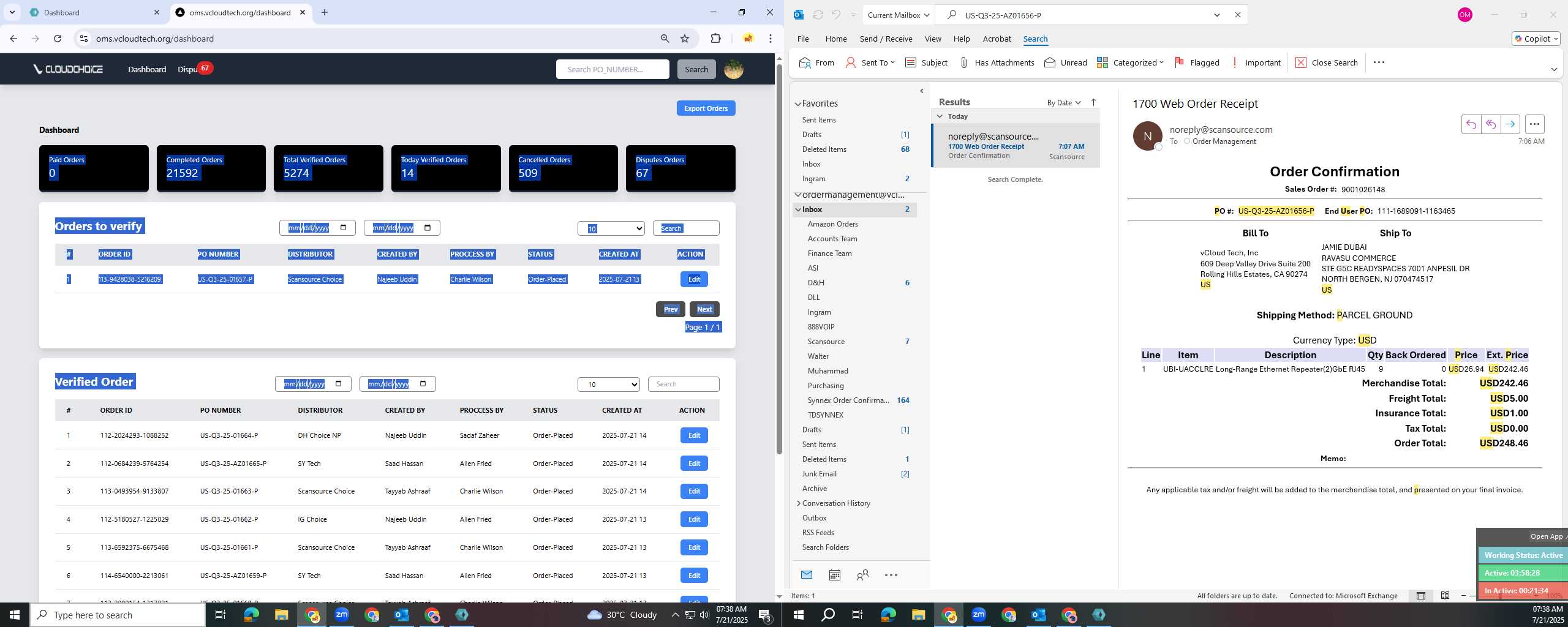Image resolution: width=1568 pixels, height=627 pixels.
Task: Open the Outlook People contacts icon
Action: (862, 574)
